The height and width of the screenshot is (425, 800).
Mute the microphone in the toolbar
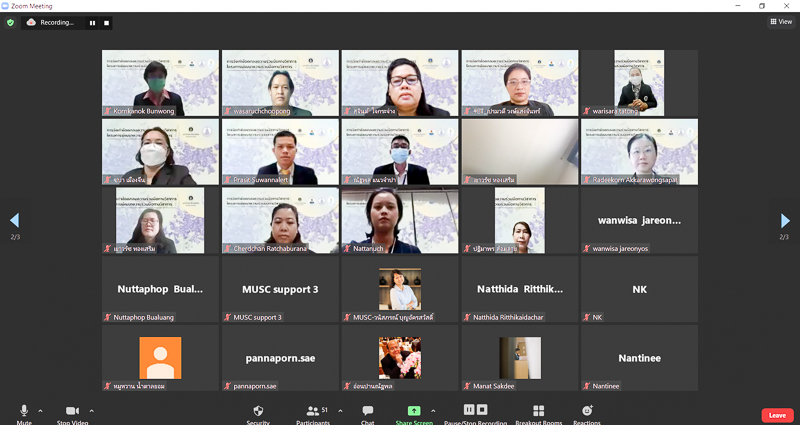pyautogui.click(x=24, y=411)
